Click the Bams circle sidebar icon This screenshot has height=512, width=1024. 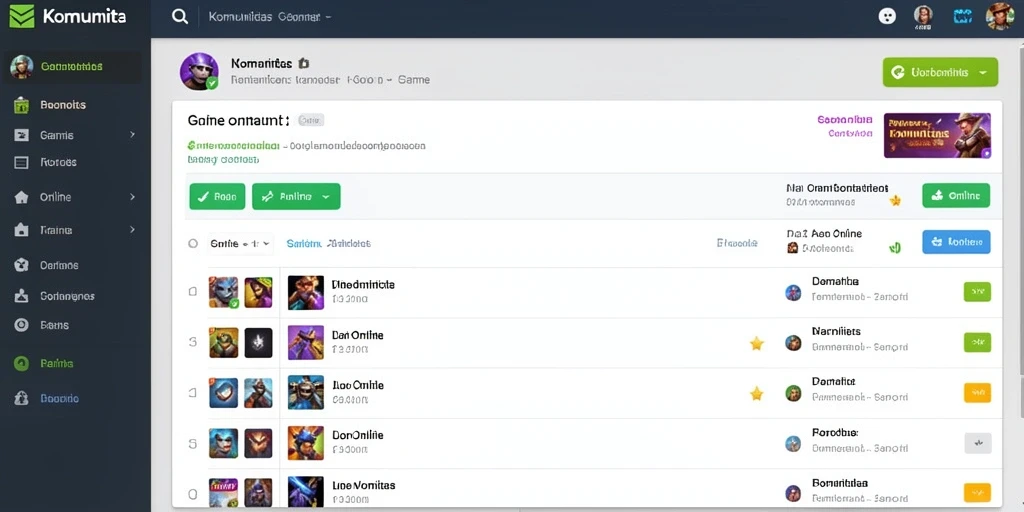22,325
